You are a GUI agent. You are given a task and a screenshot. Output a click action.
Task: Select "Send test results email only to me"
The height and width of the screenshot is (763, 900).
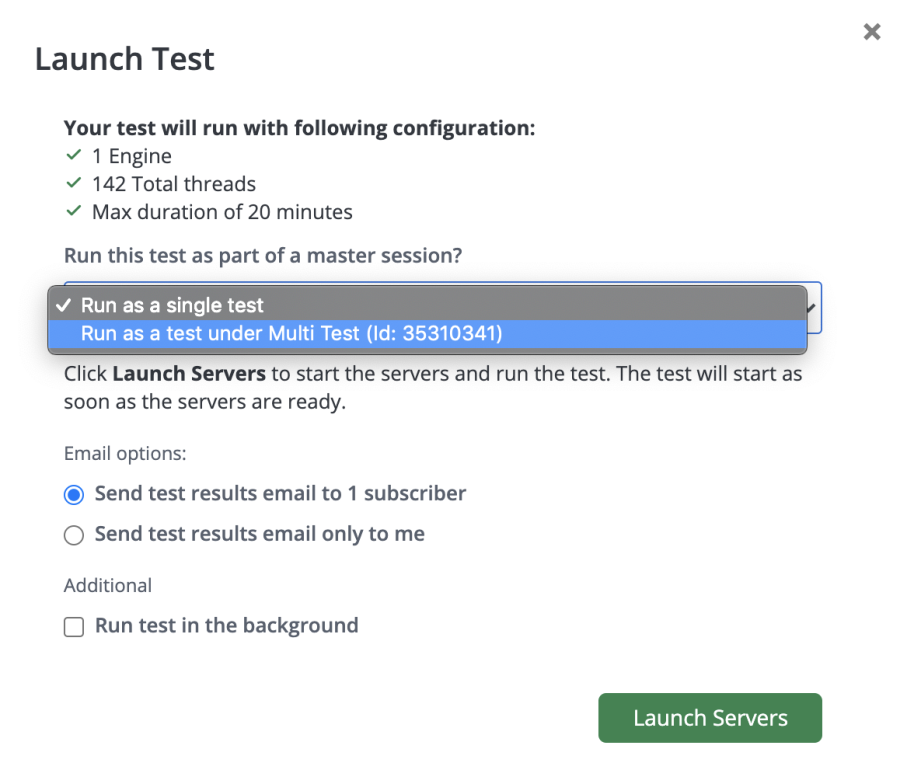pos(73,535)
